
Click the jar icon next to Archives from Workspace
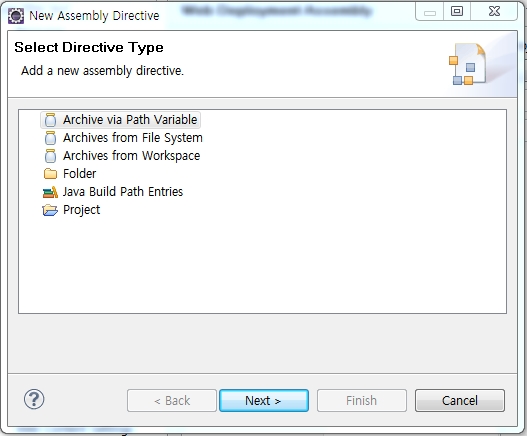coord(50,156)
